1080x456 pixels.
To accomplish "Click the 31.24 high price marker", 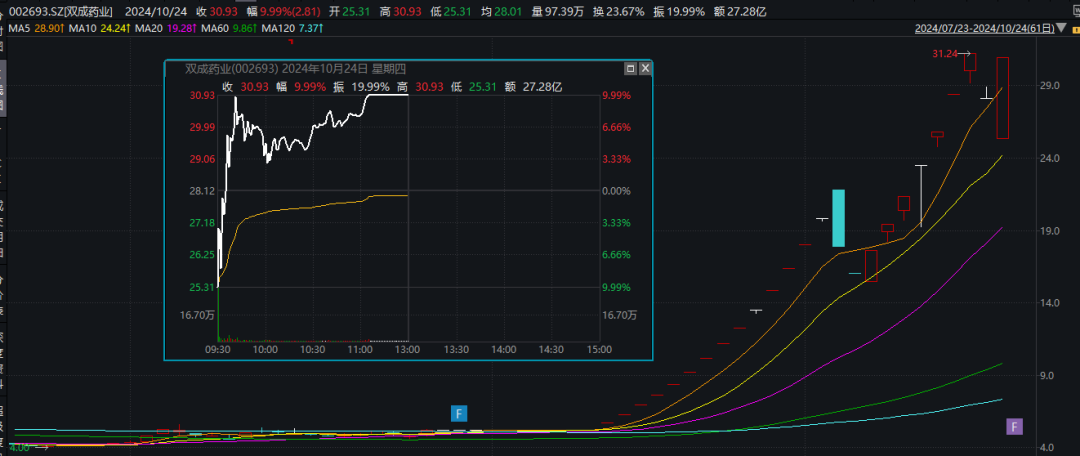I will pos(945,53).
